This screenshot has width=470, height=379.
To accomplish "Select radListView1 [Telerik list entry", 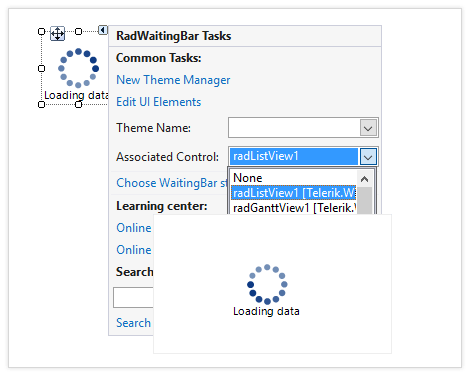I will (294, 193).
